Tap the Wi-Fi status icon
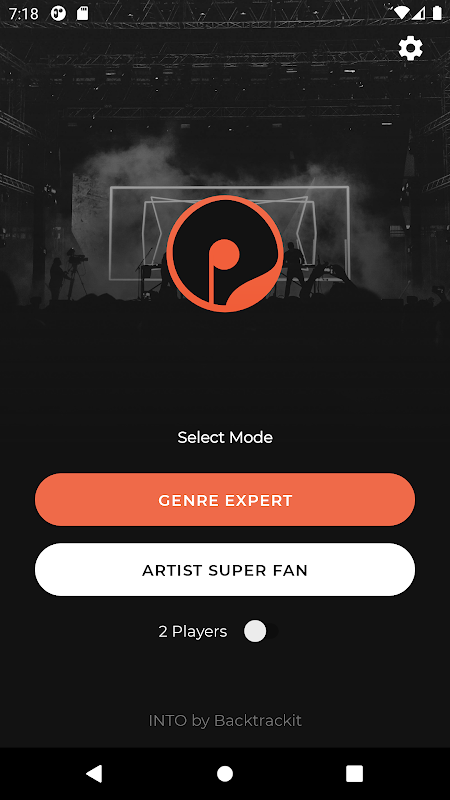 pyautogui.click(x=402, y=13)
